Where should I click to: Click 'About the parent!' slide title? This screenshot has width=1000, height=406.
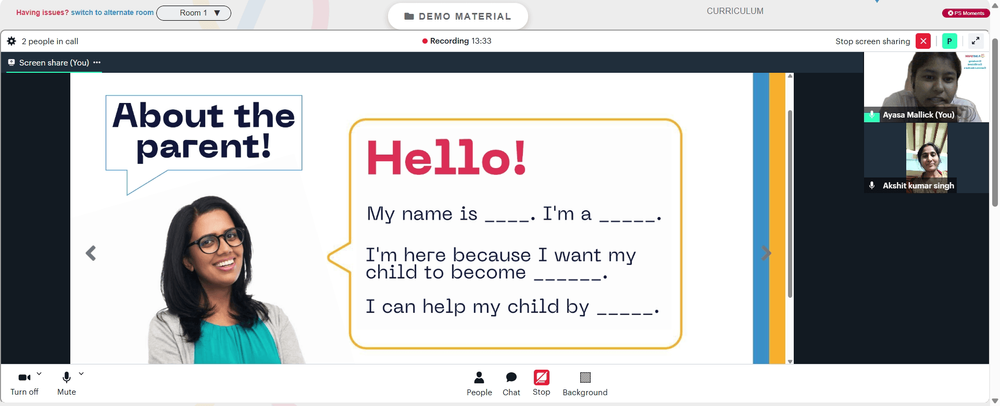click(x=203, y=131)
